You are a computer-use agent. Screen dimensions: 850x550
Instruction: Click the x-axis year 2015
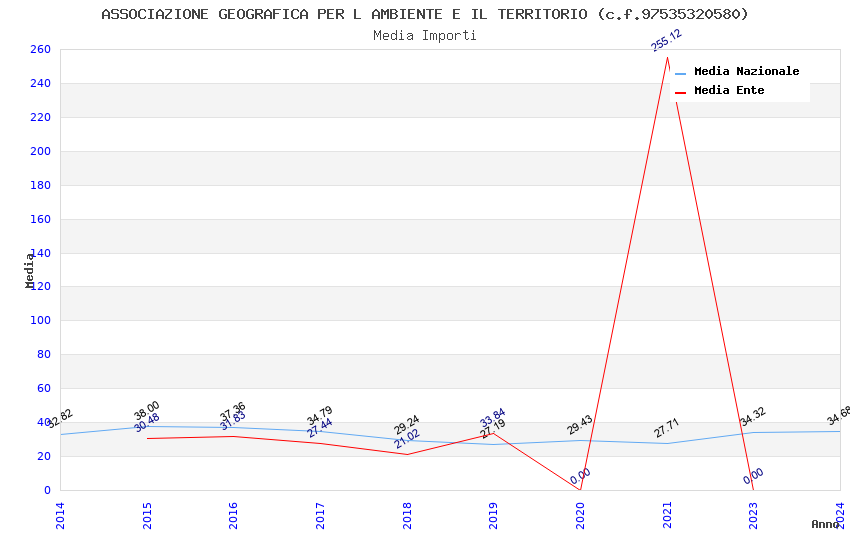pyautogui.click(x=147, y=515)
